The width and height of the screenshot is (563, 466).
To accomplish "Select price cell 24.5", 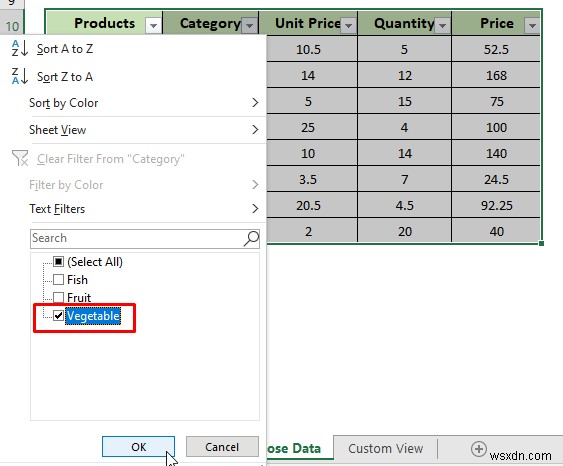I will pos(496,179).
